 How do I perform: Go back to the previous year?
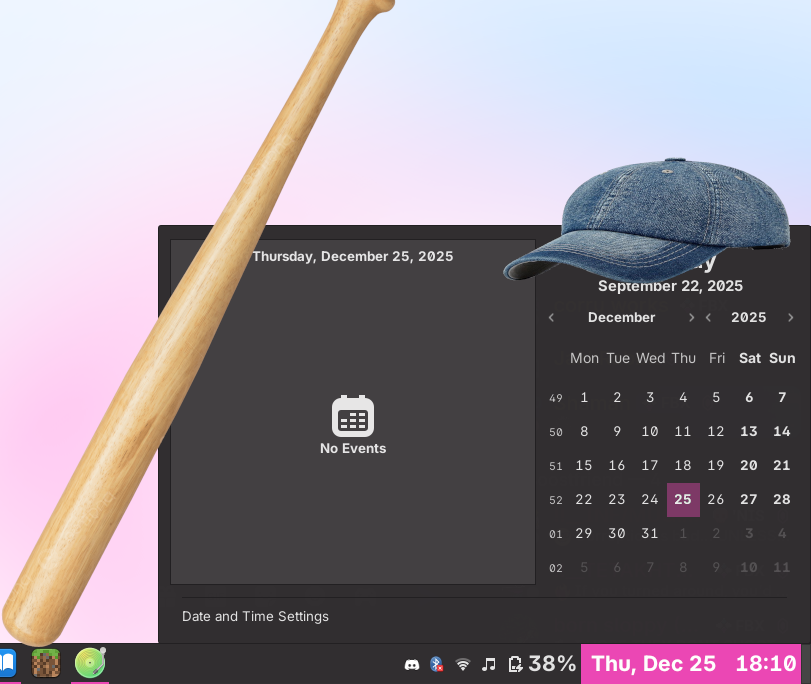coord(709,318)
